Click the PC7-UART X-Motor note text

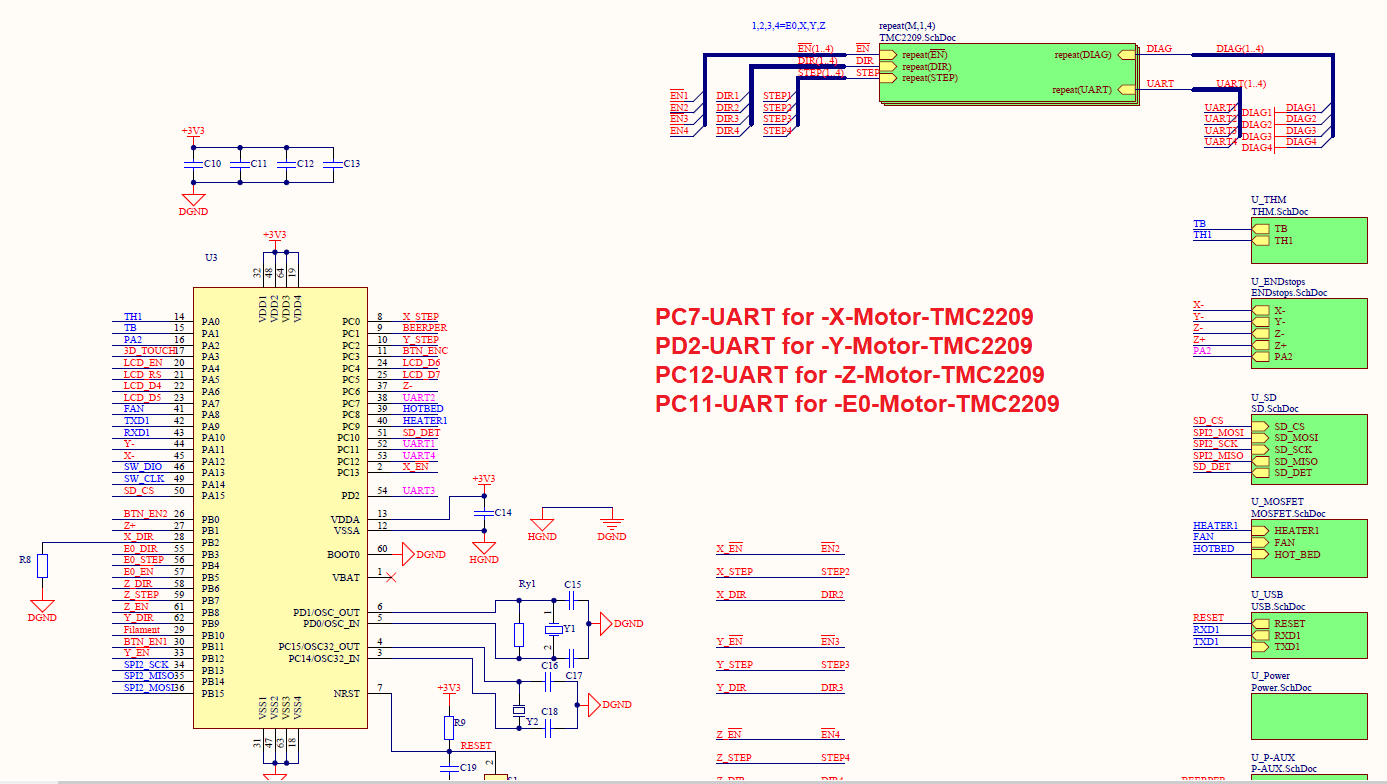(x=844, y=317)
